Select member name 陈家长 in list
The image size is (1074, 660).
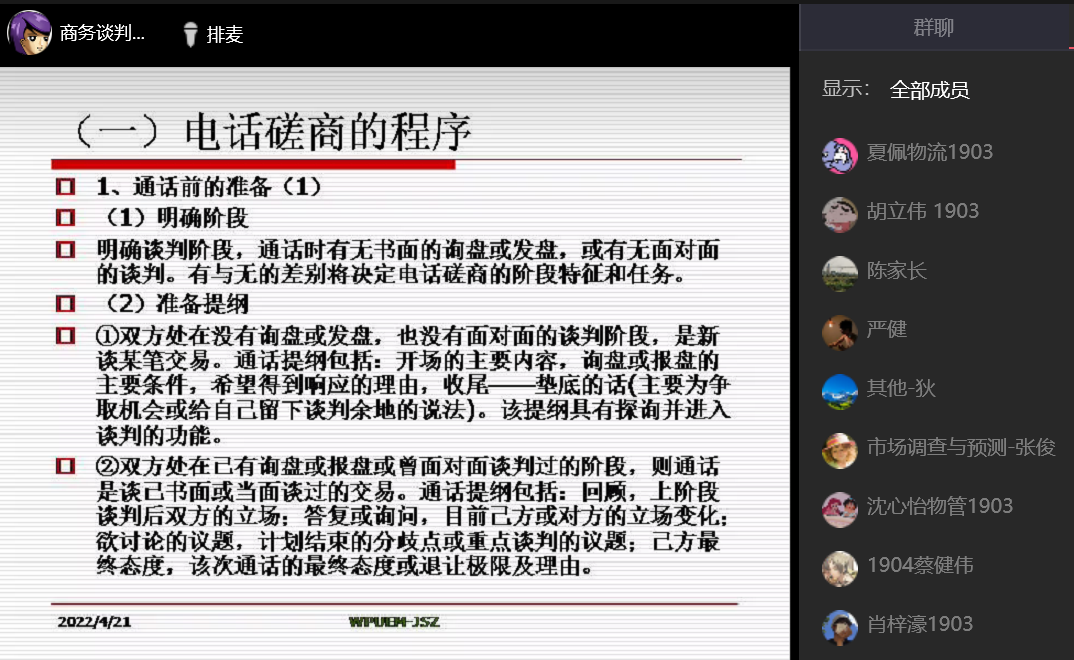[896, 271]
